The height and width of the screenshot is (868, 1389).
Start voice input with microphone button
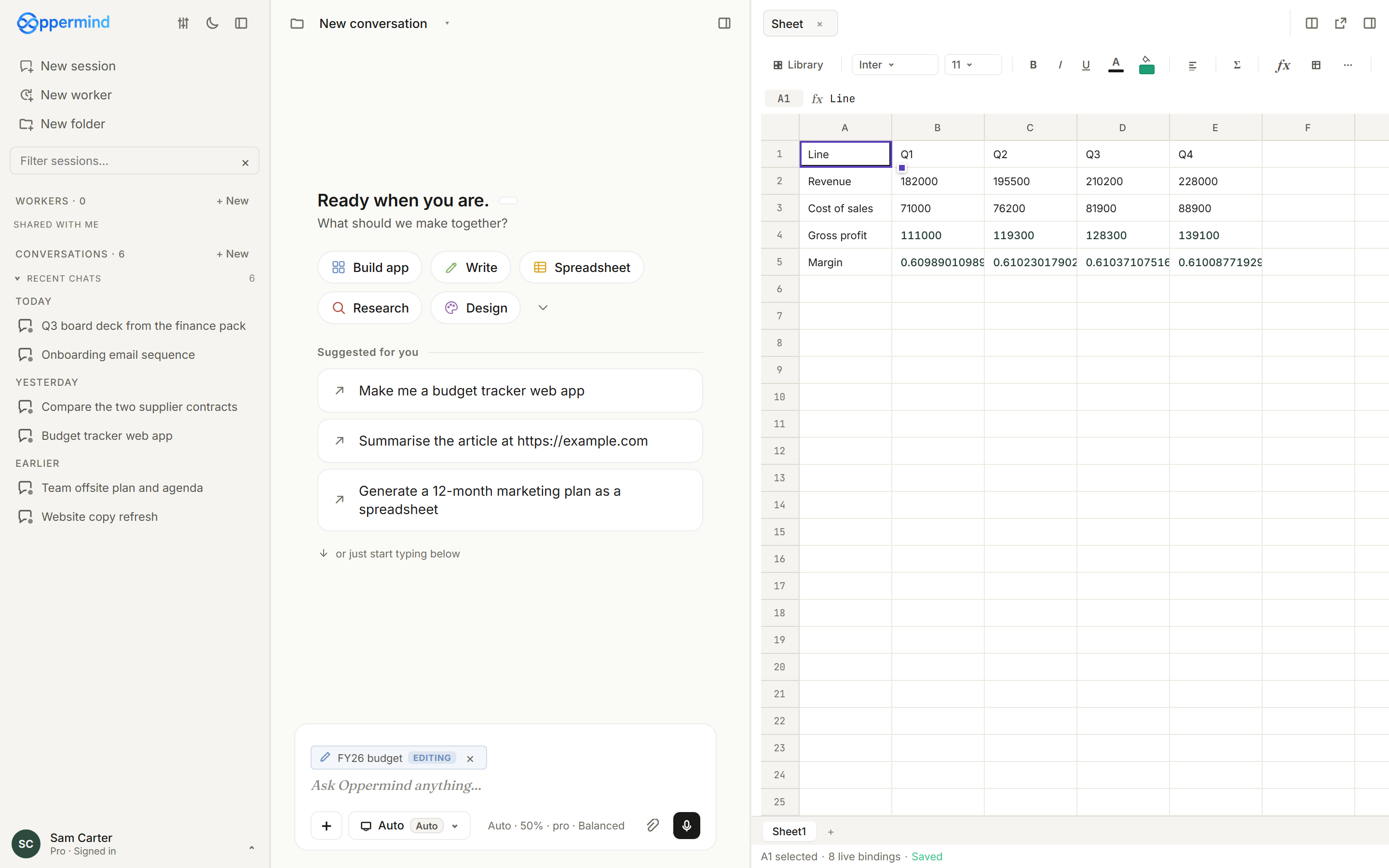686,826
